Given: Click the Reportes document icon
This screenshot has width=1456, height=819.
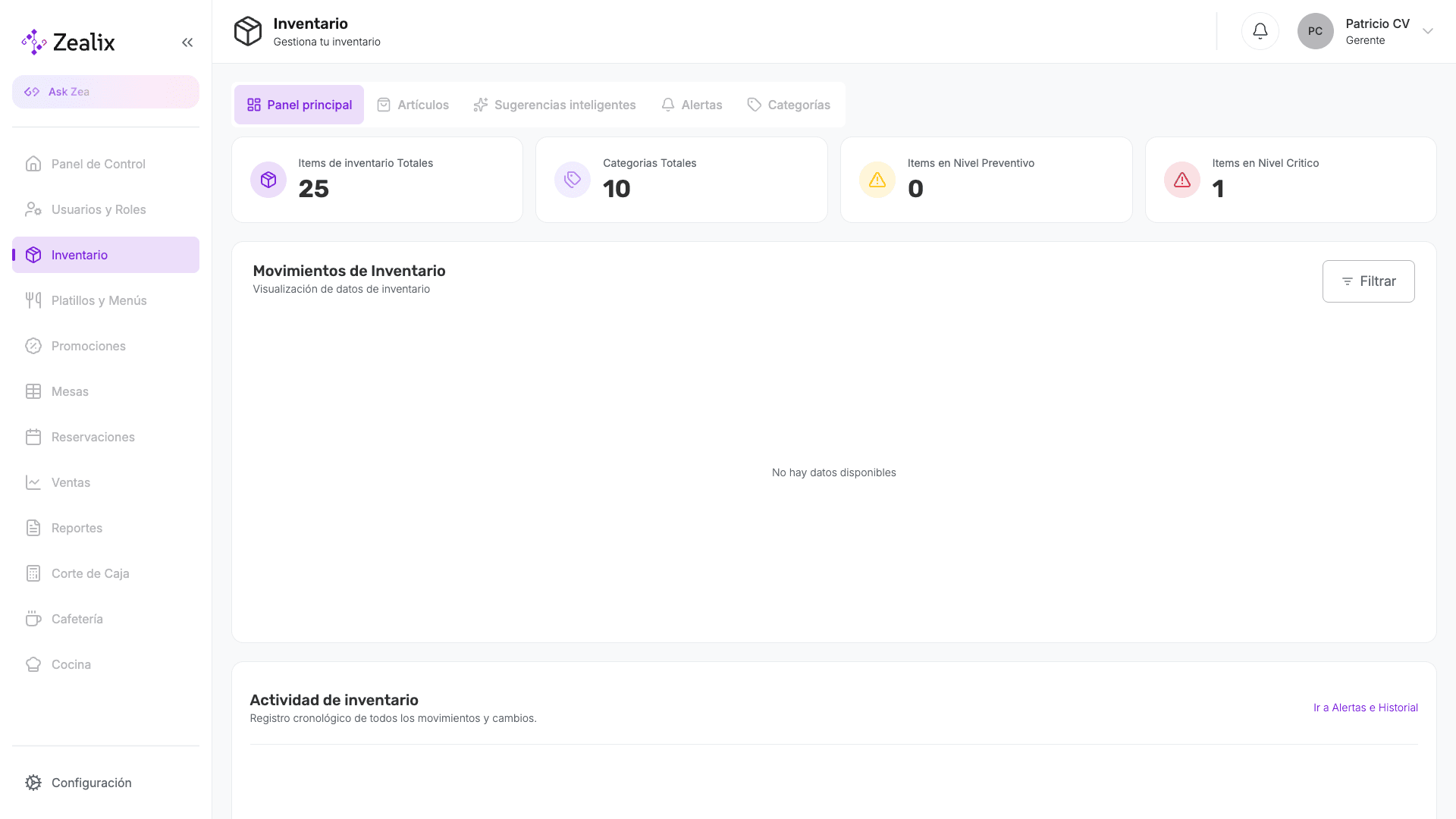Looking at the screenshot, I should [33, 528].
